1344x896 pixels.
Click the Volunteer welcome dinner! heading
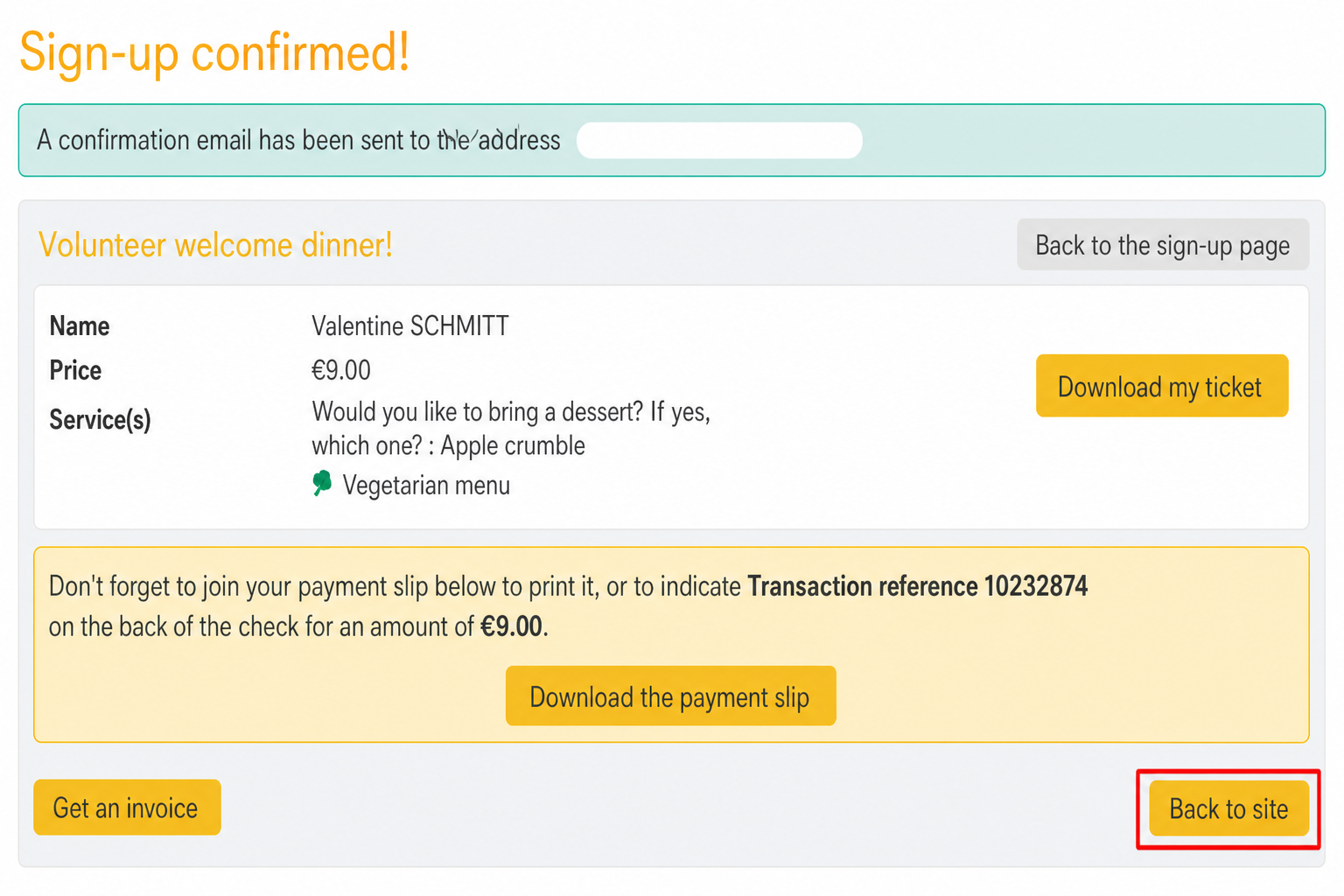pyautogui.click(x=215, y=245)
